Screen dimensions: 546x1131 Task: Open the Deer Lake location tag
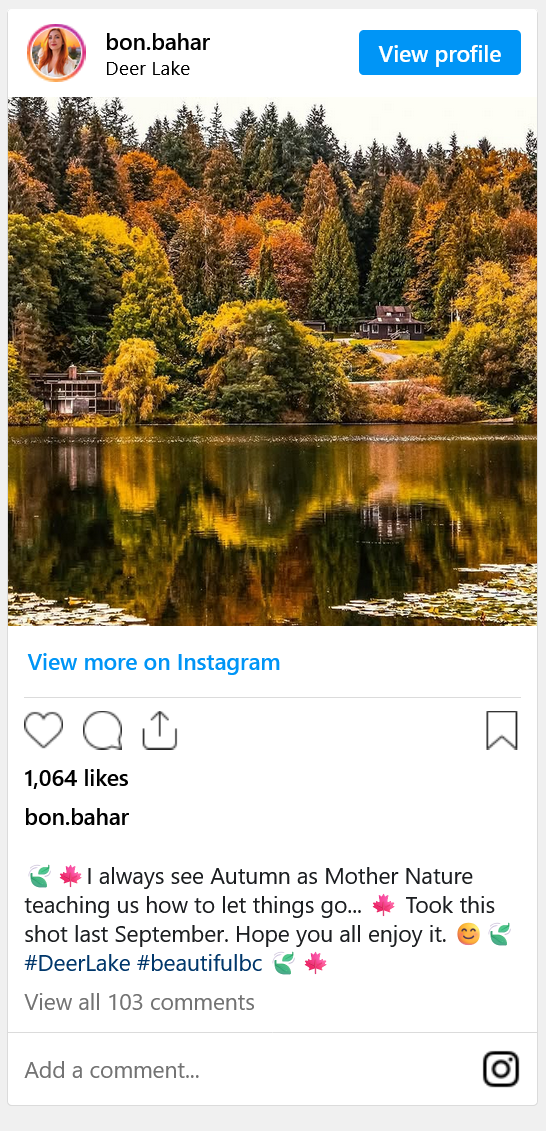point(148,69)
